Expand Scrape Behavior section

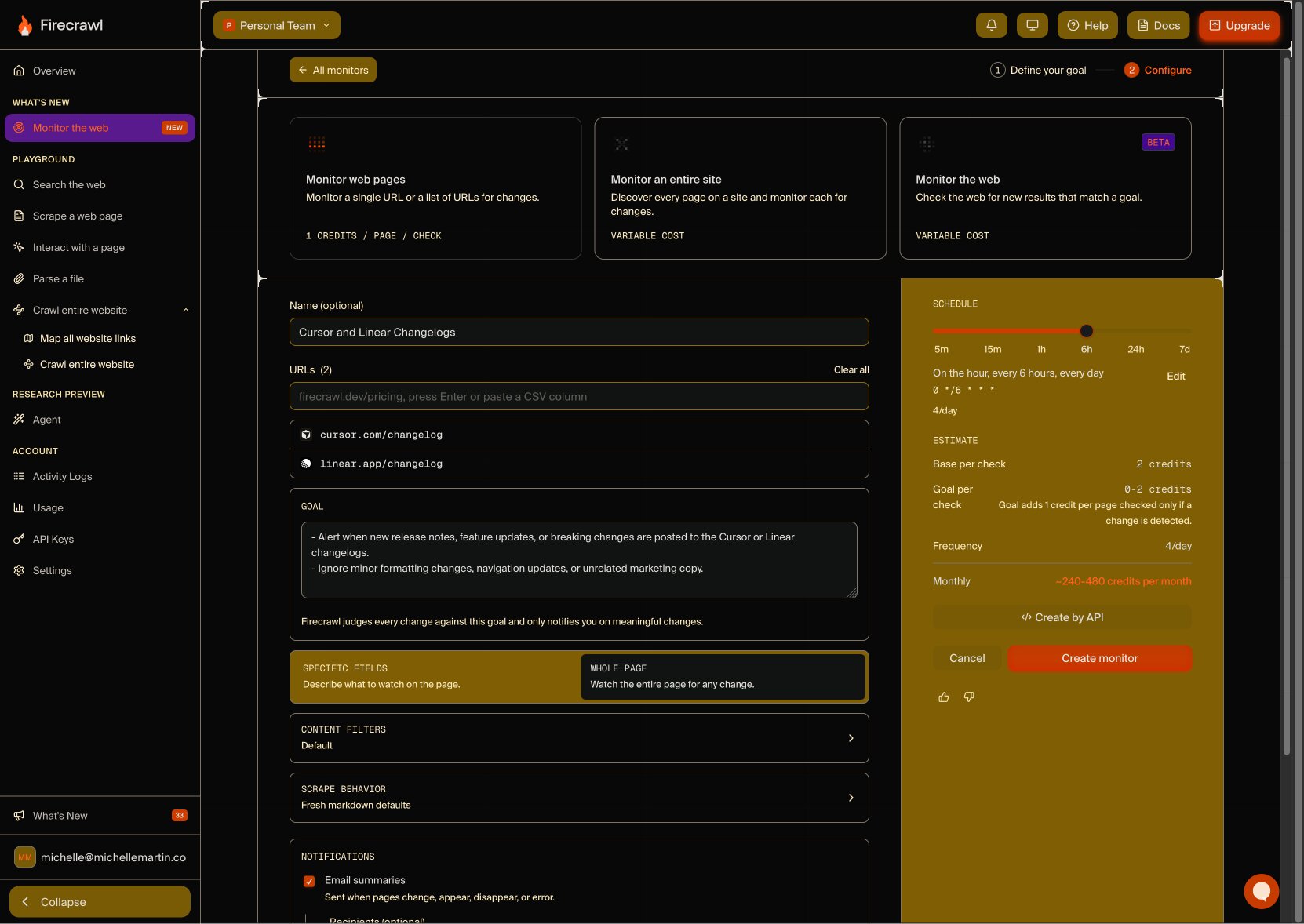click(579, 798)
